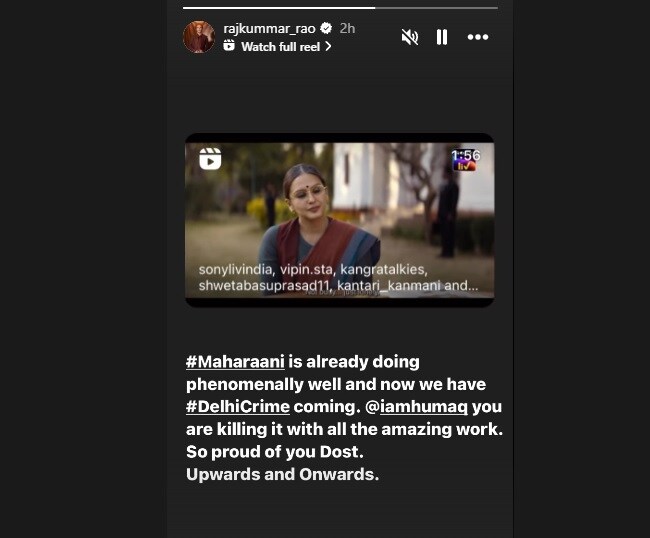Image resolution: width=650 pixels, height=538 pixels.
Task: Unmute the story audio
Action: [410, 37]
